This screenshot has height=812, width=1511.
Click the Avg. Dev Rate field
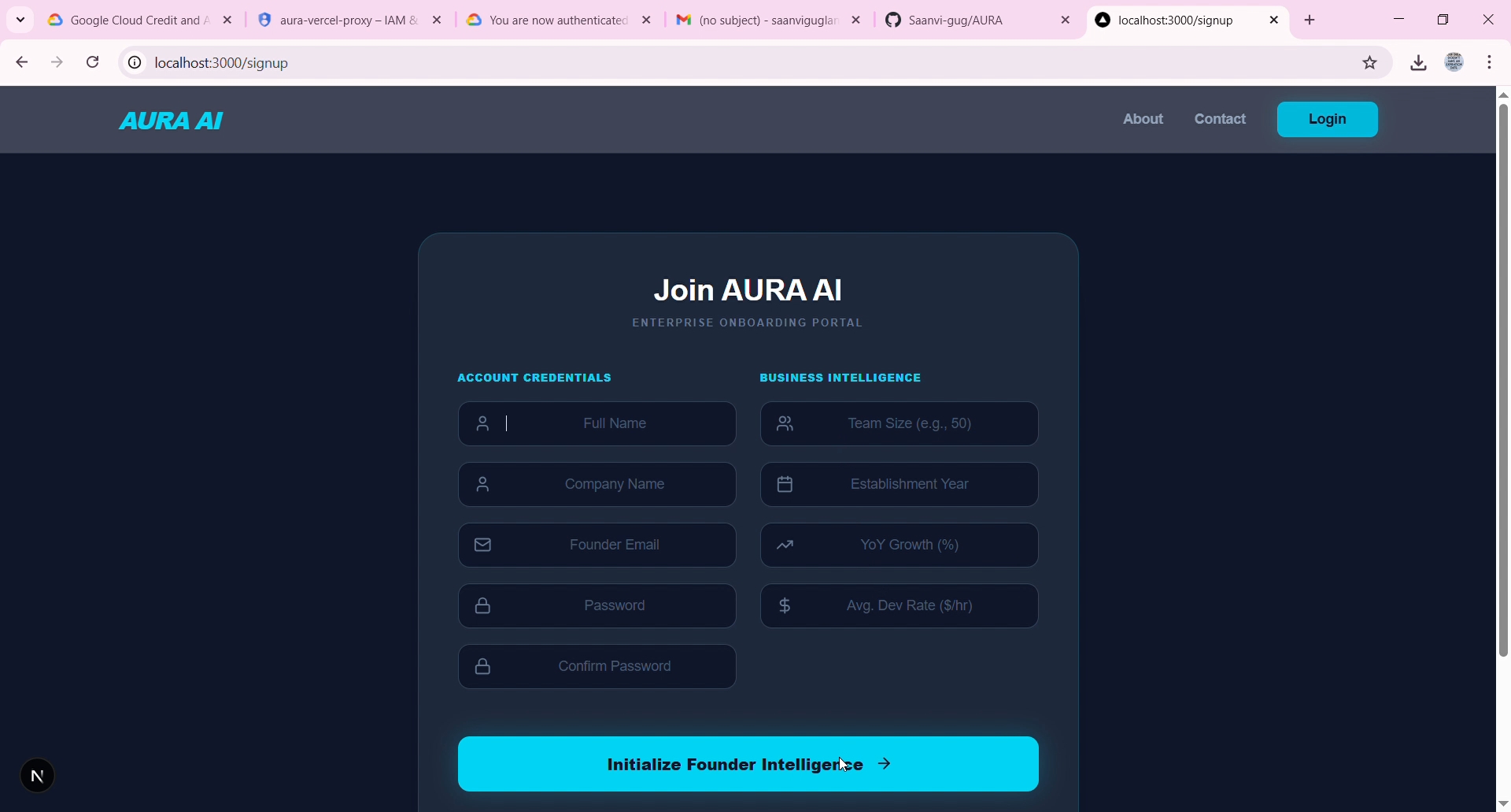point(900,606)
